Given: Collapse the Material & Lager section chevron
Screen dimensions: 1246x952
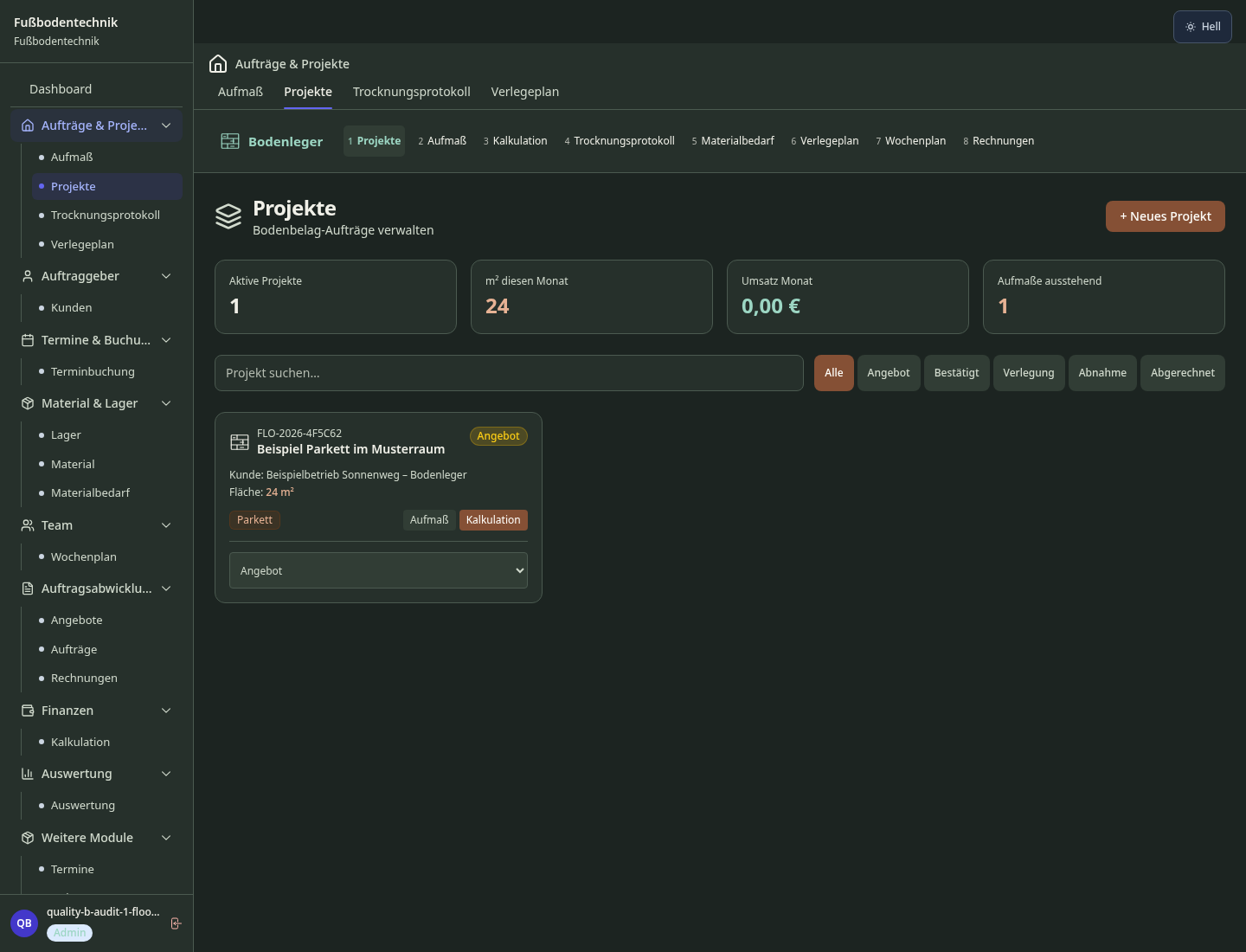Looking at the screenshot, I should [166, 403].
